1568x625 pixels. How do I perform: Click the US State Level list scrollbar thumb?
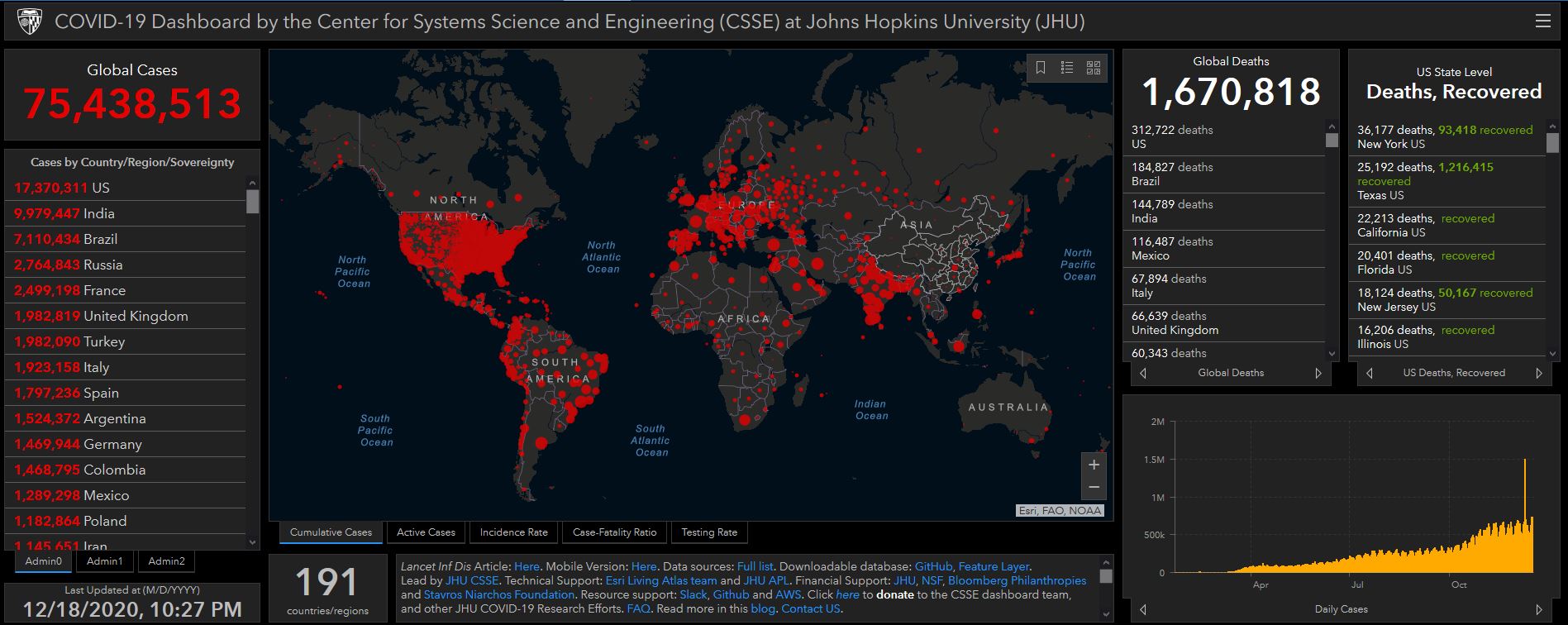click(x=1552, y=143)
